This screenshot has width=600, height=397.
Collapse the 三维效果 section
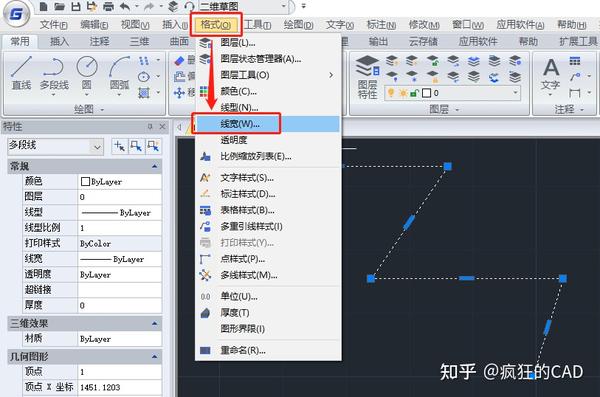[155, 323]
